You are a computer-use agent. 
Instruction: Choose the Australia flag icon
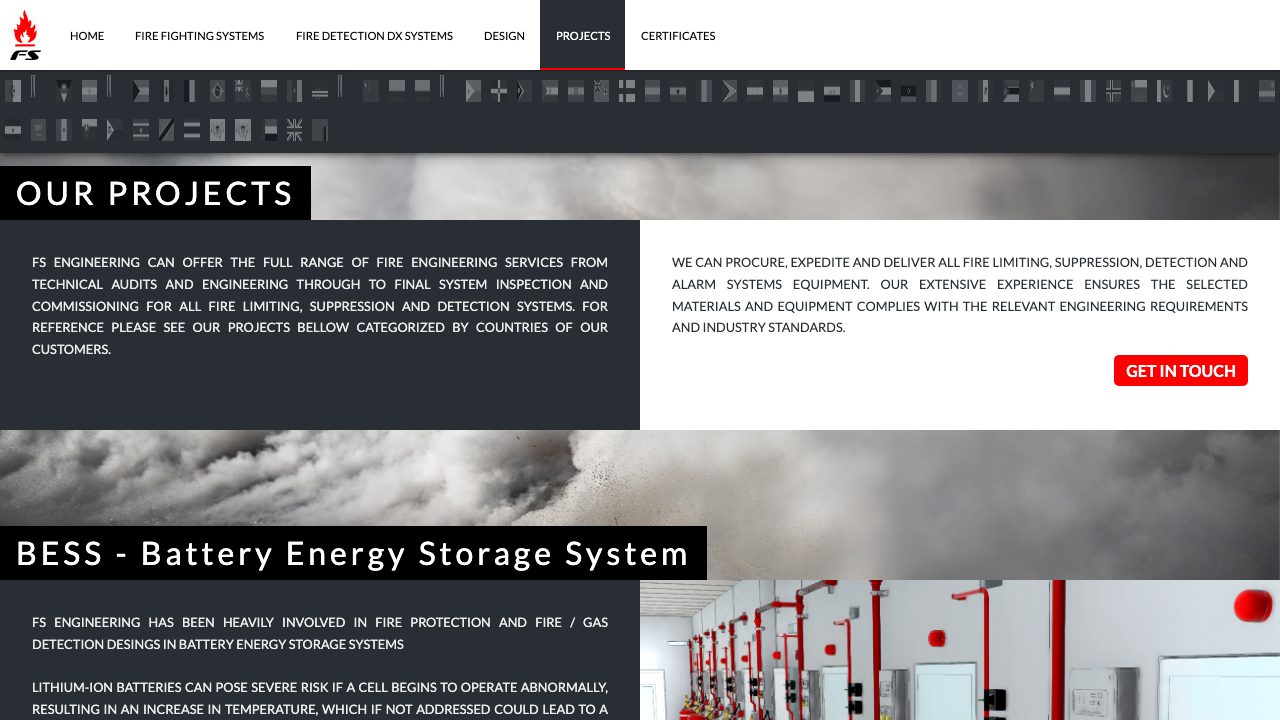tap(242, 91)
